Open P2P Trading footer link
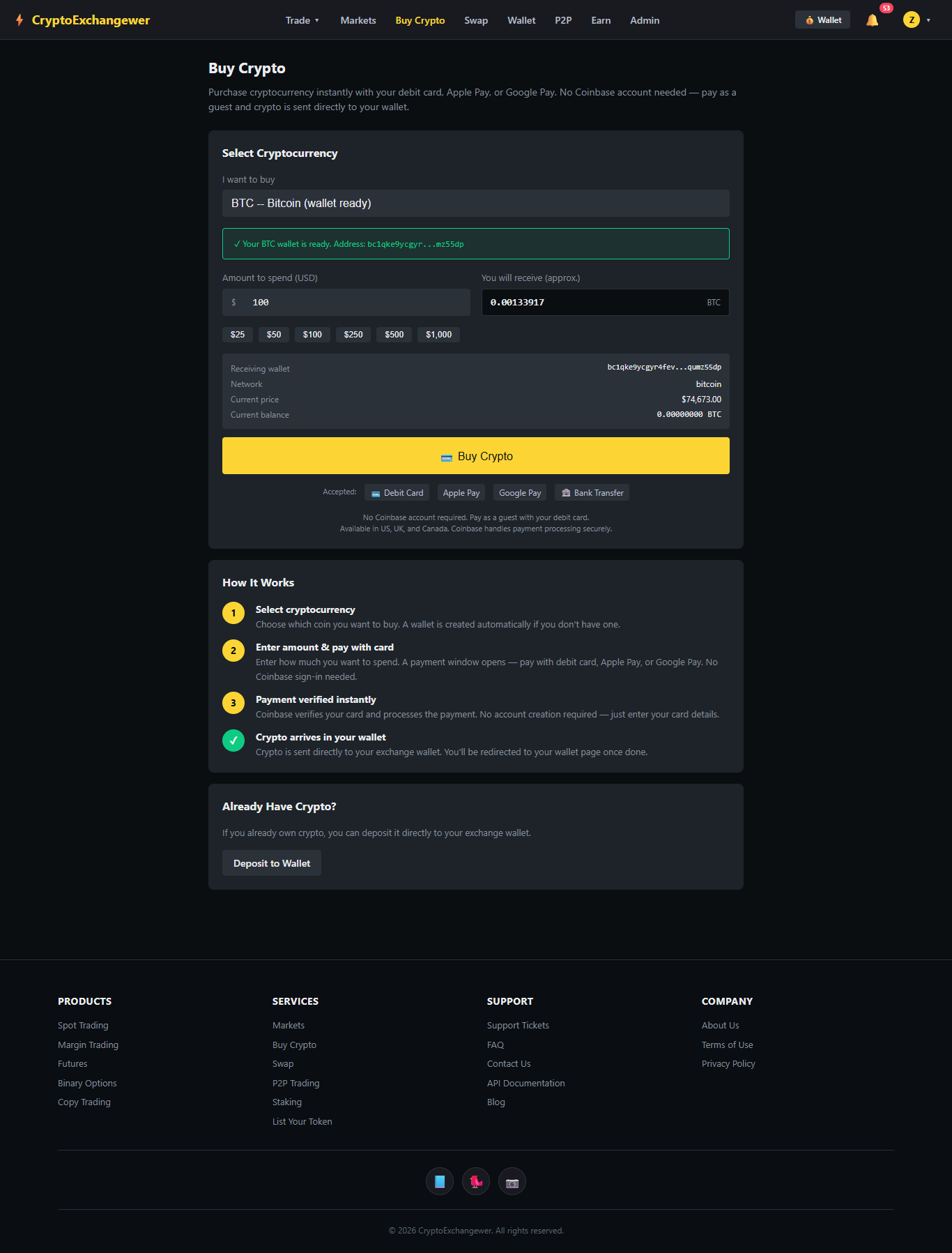 [x=296, y=1084]
